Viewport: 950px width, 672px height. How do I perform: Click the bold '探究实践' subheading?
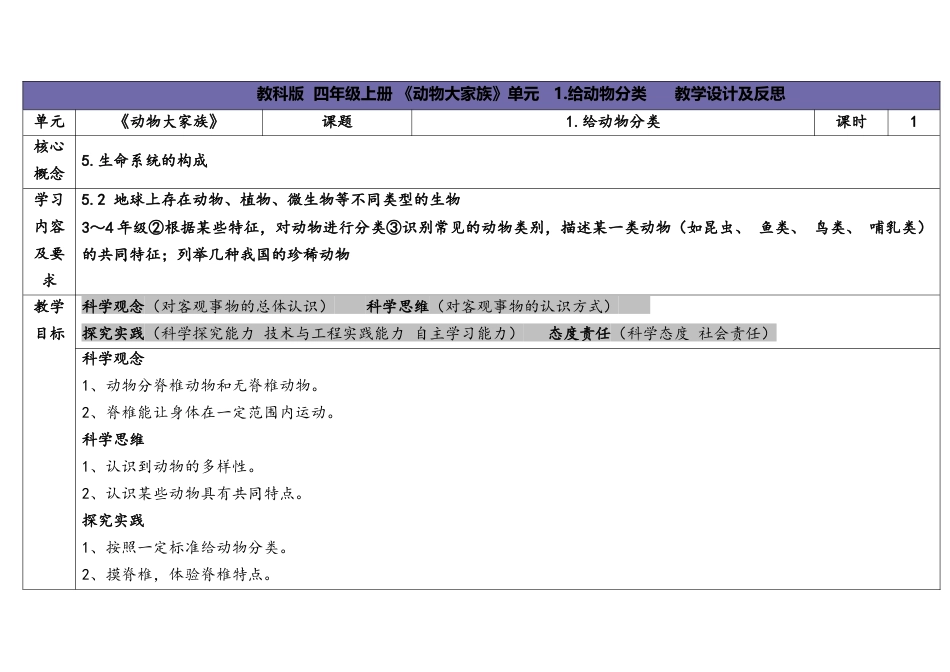pos(113,521)
